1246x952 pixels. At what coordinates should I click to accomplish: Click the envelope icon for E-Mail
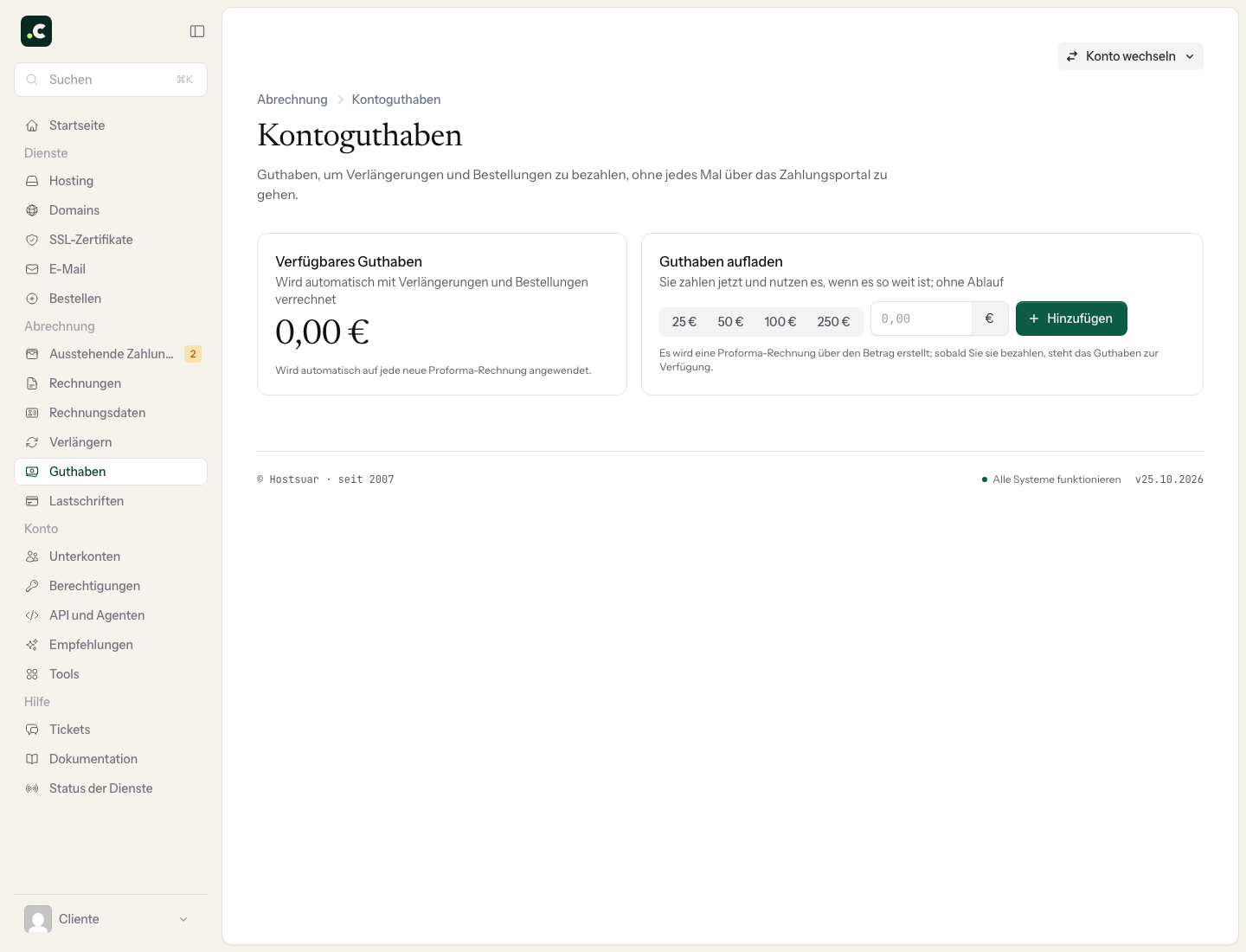pos(32,269)
